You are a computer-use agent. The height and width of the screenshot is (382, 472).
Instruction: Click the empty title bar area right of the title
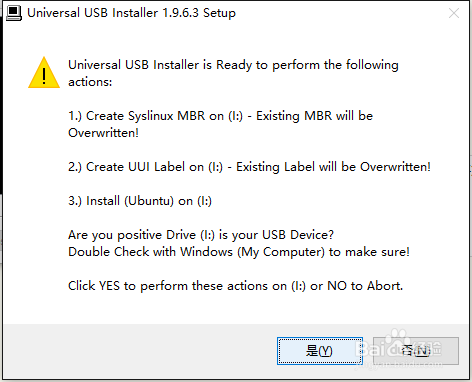pyautogui.click(x=340, y=13)
